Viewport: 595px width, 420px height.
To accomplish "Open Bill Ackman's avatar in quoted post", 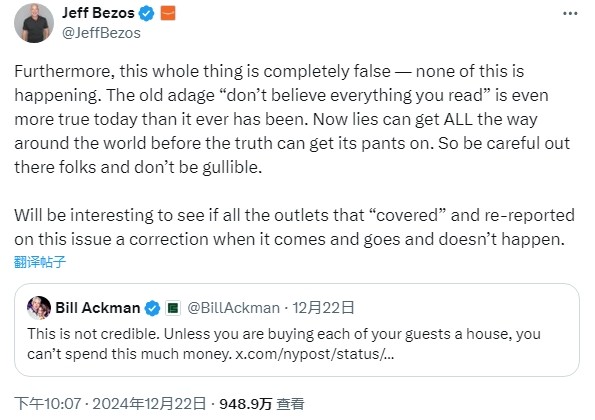I will tap(39, 308).
